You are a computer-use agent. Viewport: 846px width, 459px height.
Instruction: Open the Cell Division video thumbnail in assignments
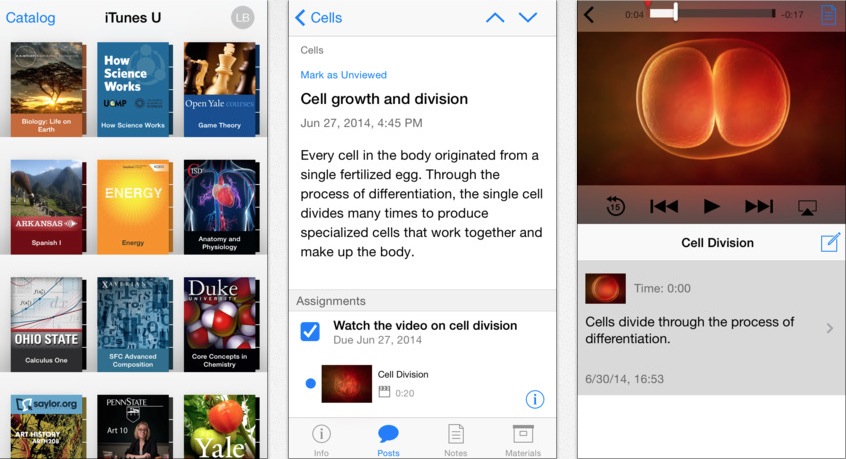tap(346, 383)
